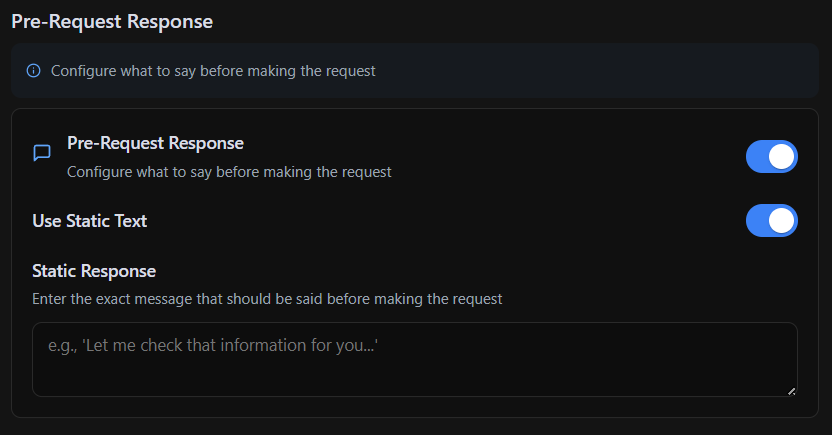Disable the Pre-Request Response toggle
Image resolution: width=832 pixels, height=435 pixels.
pyautogui.click(x=772, y=156)
